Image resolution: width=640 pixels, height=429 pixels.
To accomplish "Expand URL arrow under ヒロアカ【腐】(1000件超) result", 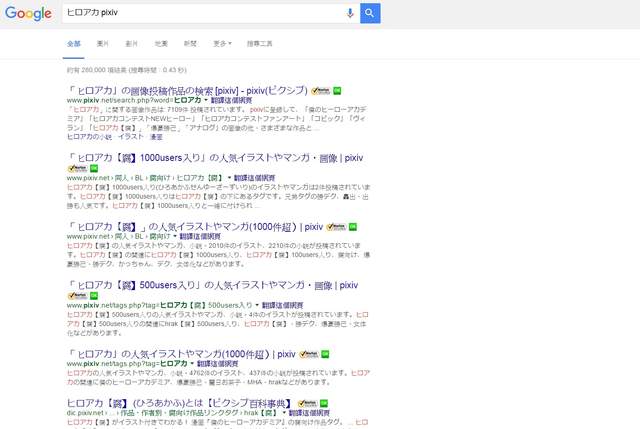I will (175, 237).
